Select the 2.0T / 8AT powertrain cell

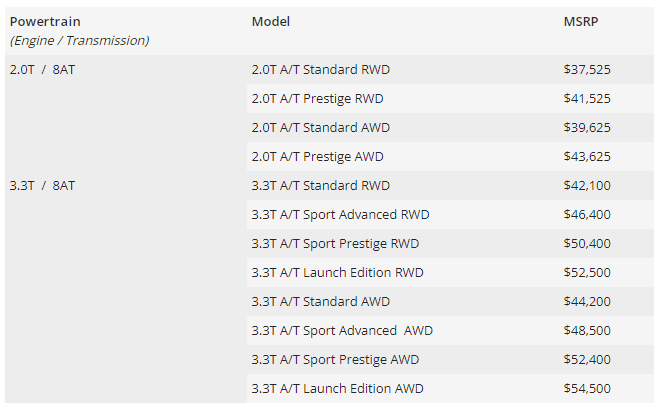pos(42,70)
